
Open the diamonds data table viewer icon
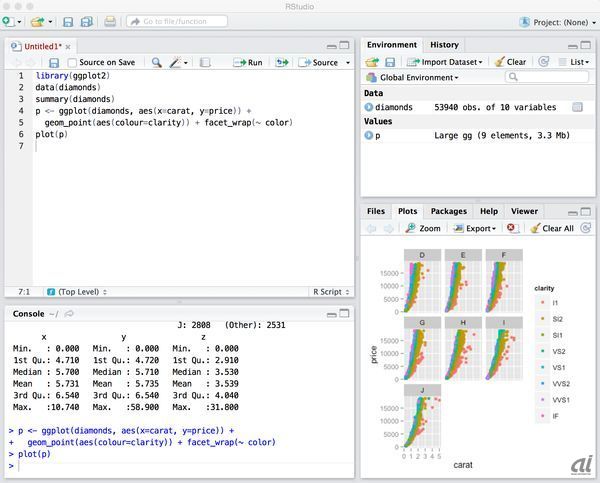578,107
